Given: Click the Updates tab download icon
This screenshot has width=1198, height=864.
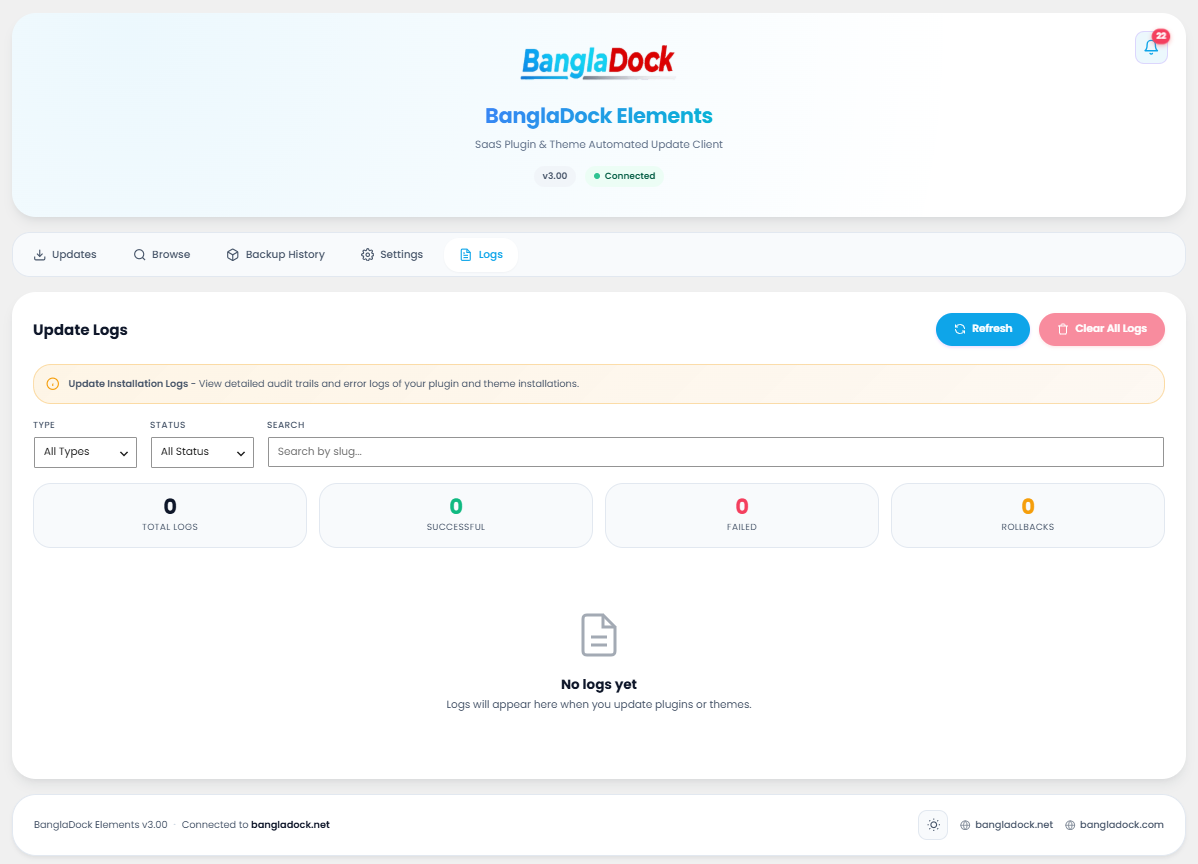Looking at the screenshot, I should click(40, 255).
